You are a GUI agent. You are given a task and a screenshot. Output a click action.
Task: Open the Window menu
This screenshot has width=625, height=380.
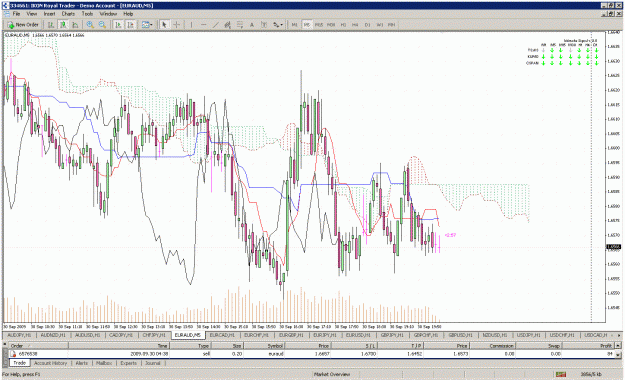click(x=108, y=14)
